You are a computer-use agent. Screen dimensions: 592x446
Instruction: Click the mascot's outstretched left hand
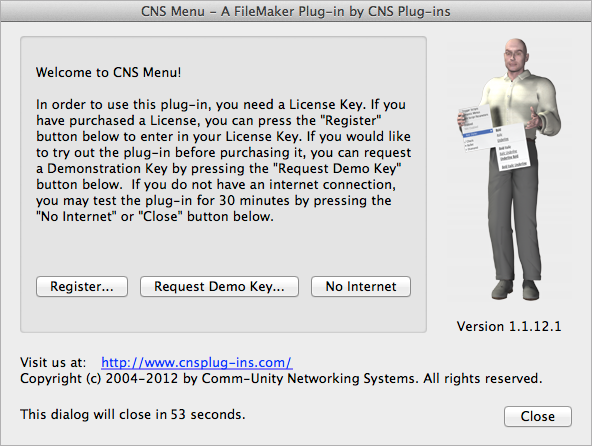(x=535, y=118)
